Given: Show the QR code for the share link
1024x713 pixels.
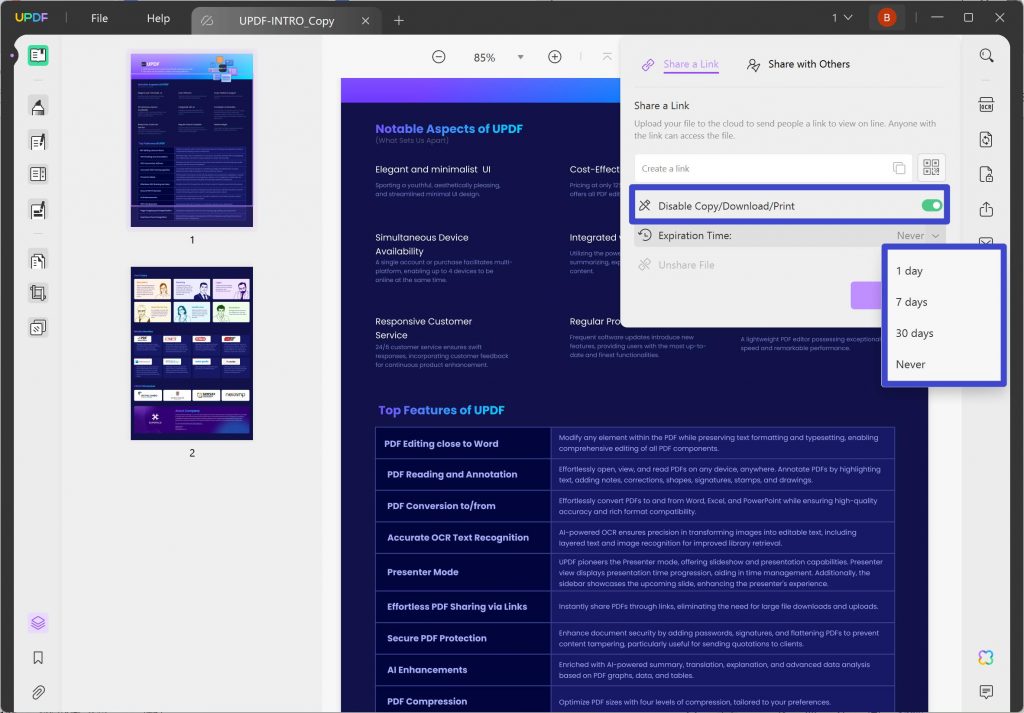Looking at the screenshot, I should pos(930,167).
